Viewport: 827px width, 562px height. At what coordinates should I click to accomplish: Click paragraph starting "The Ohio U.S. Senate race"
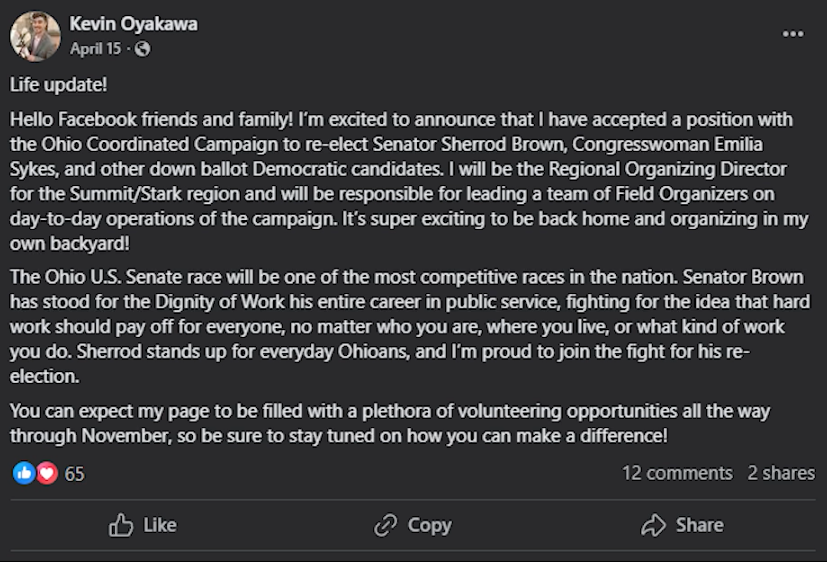pyautogui.click(x=400, y=325)
